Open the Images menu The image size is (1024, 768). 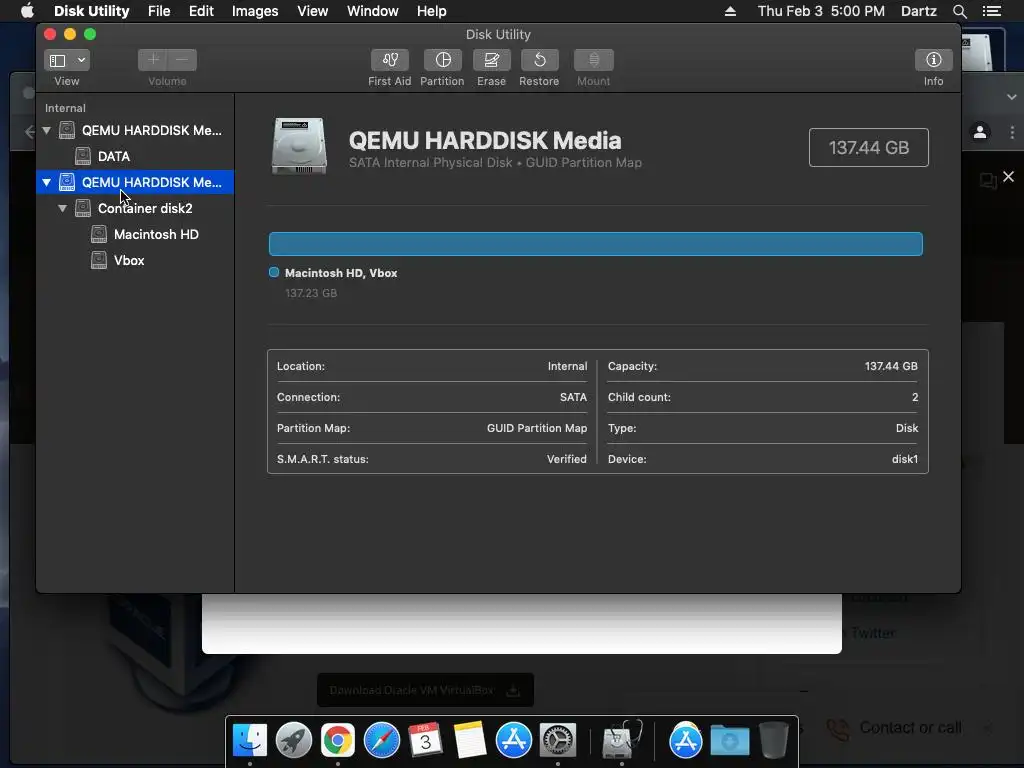click(255, 11)
